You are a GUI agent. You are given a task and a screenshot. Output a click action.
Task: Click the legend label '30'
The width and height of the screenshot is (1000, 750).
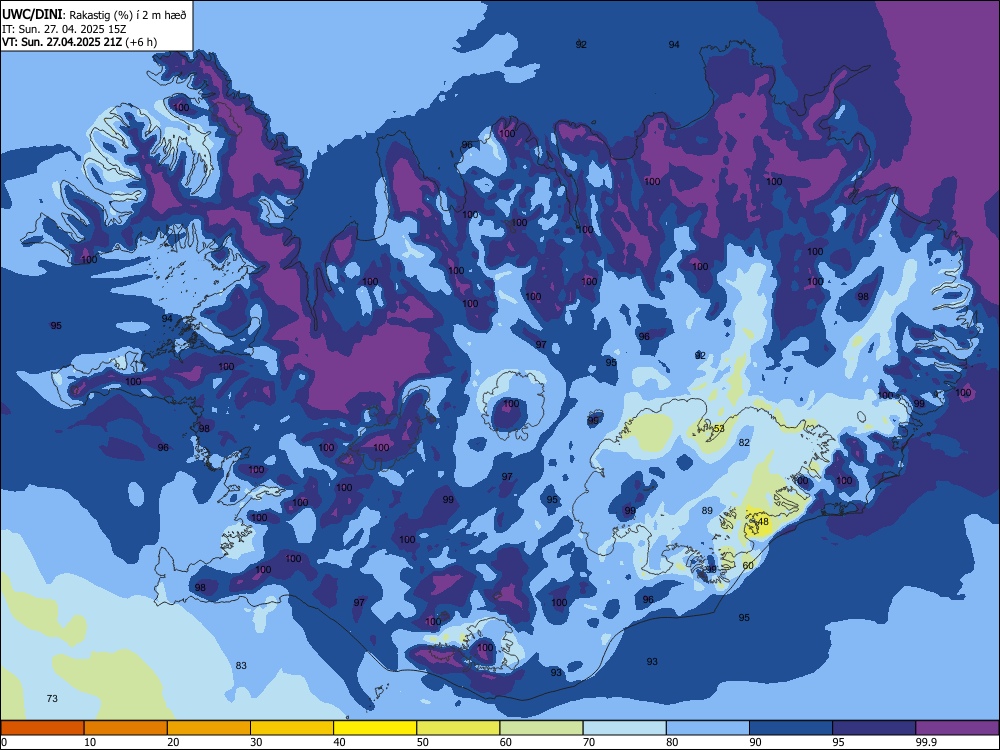click(256, 742)
